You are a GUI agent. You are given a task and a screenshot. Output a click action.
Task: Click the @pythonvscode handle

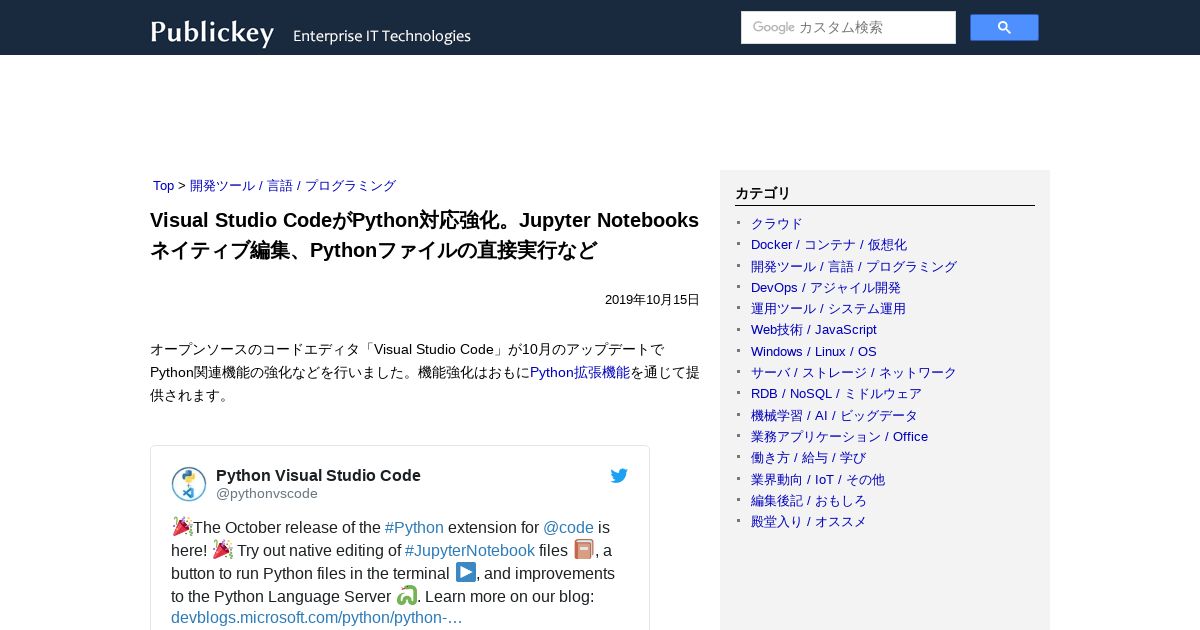(x=267, y=494)
